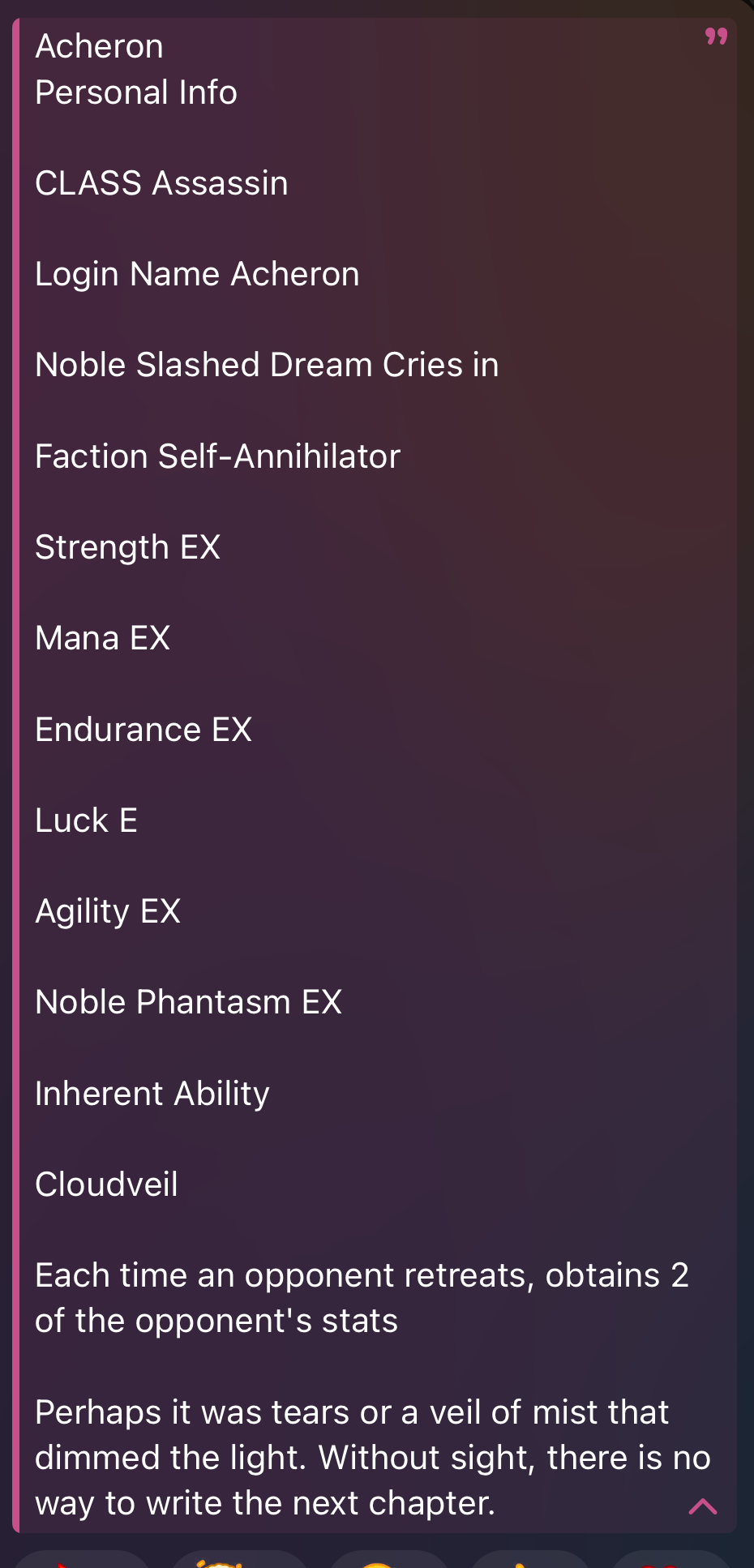Collapse the quote with the pink chevron

(x=702, y=1506)
